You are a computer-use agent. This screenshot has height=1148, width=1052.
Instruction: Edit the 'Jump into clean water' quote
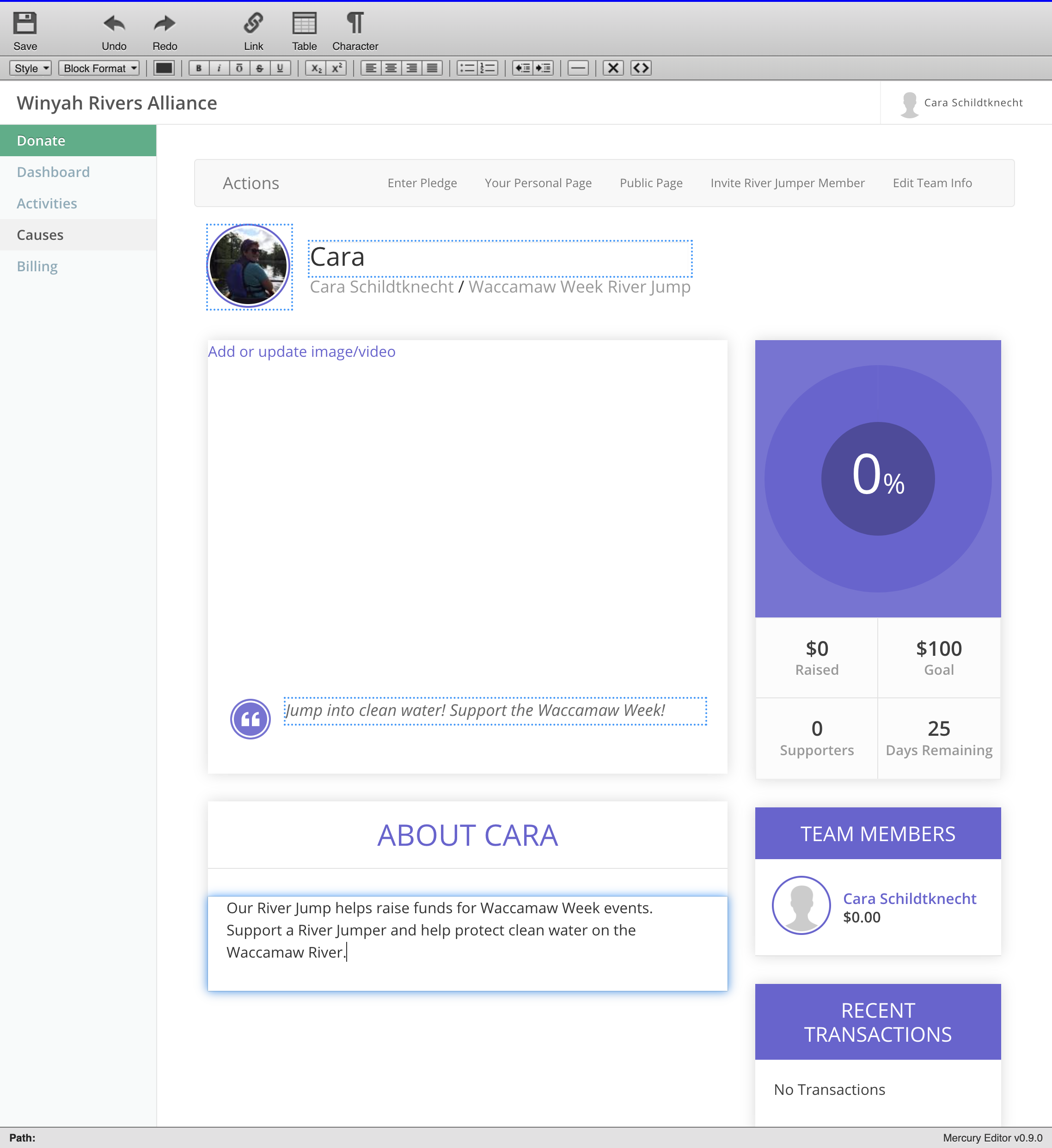[x=495, y=711]
